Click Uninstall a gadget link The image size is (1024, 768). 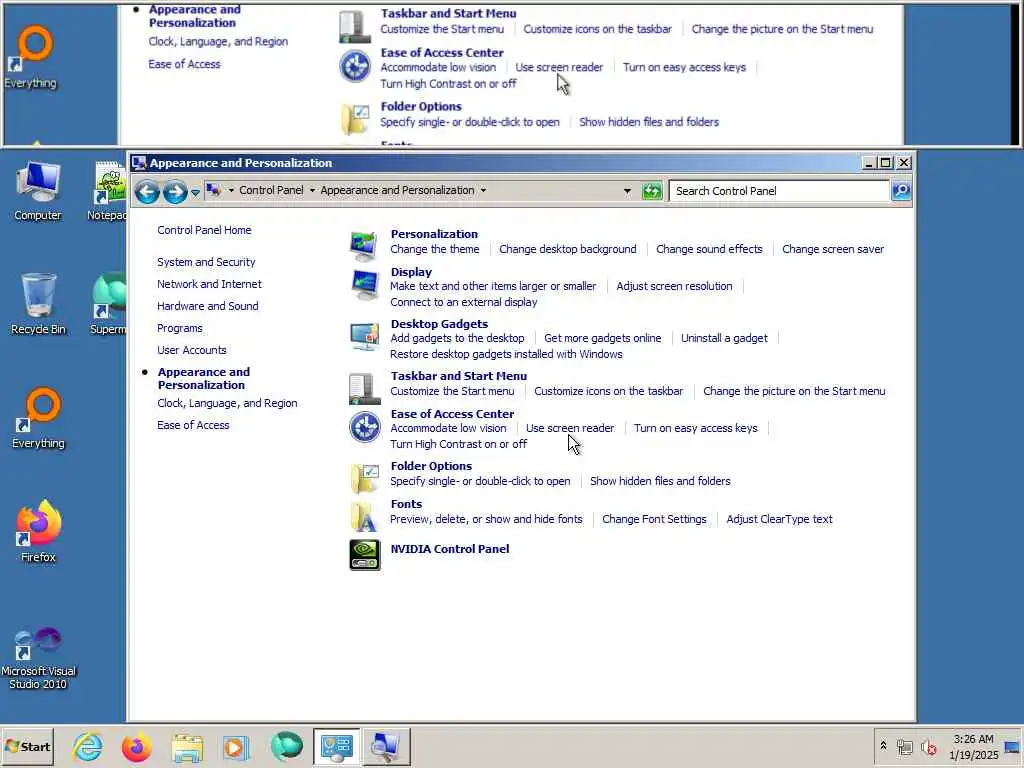(x=724, y=338)
